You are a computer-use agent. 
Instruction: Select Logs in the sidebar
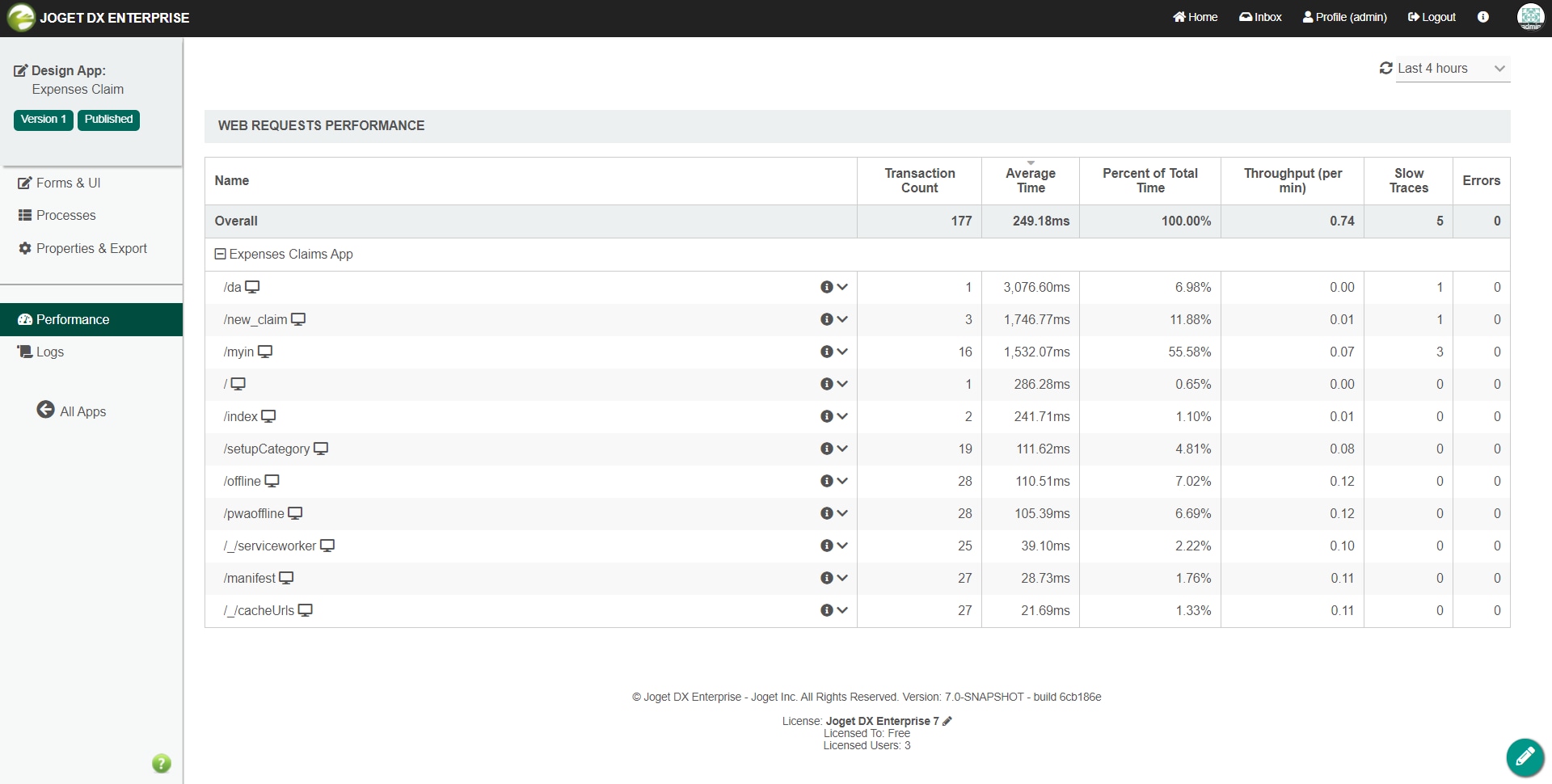click(49, 352)
